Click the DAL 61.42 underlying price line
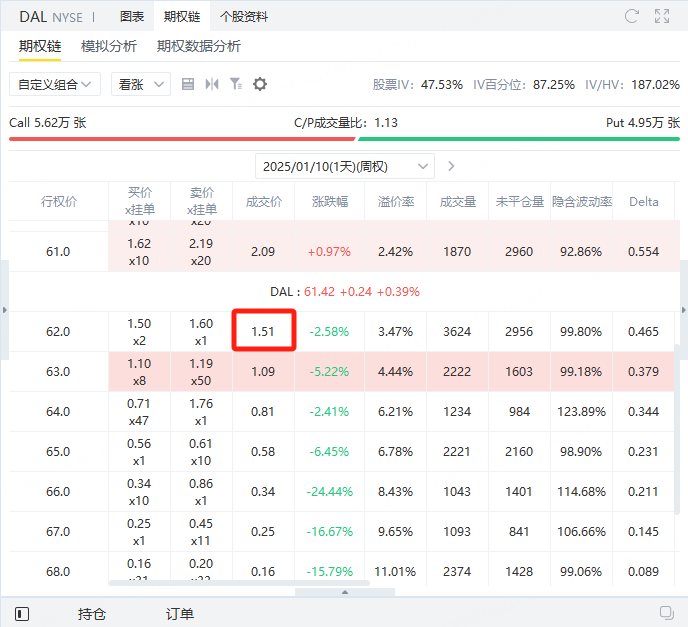The width and height of the screenshot is (688, 627). (x=345, y=291)
